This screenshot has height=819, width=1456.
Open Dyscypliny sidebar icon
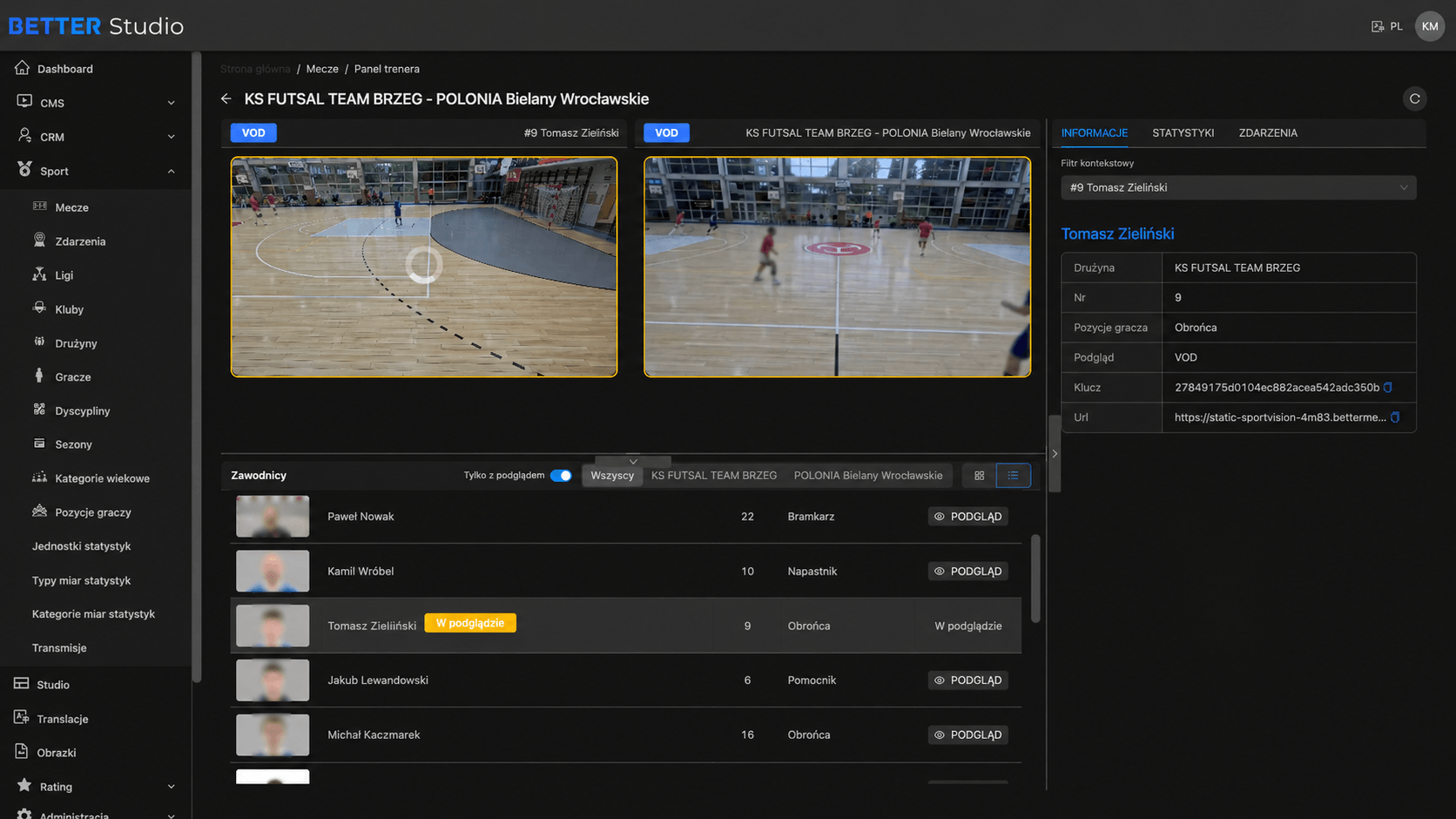click(x=39, y=410)
